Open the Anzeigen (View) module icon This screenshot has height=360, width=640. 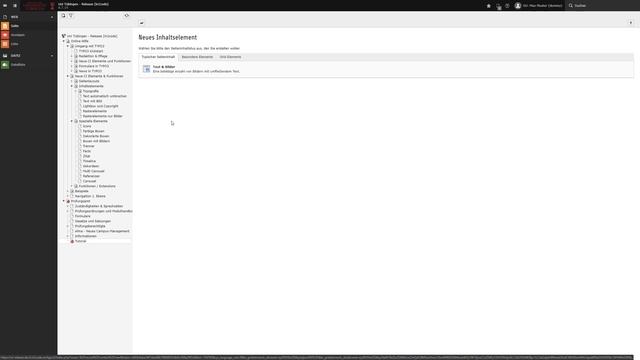5,35
